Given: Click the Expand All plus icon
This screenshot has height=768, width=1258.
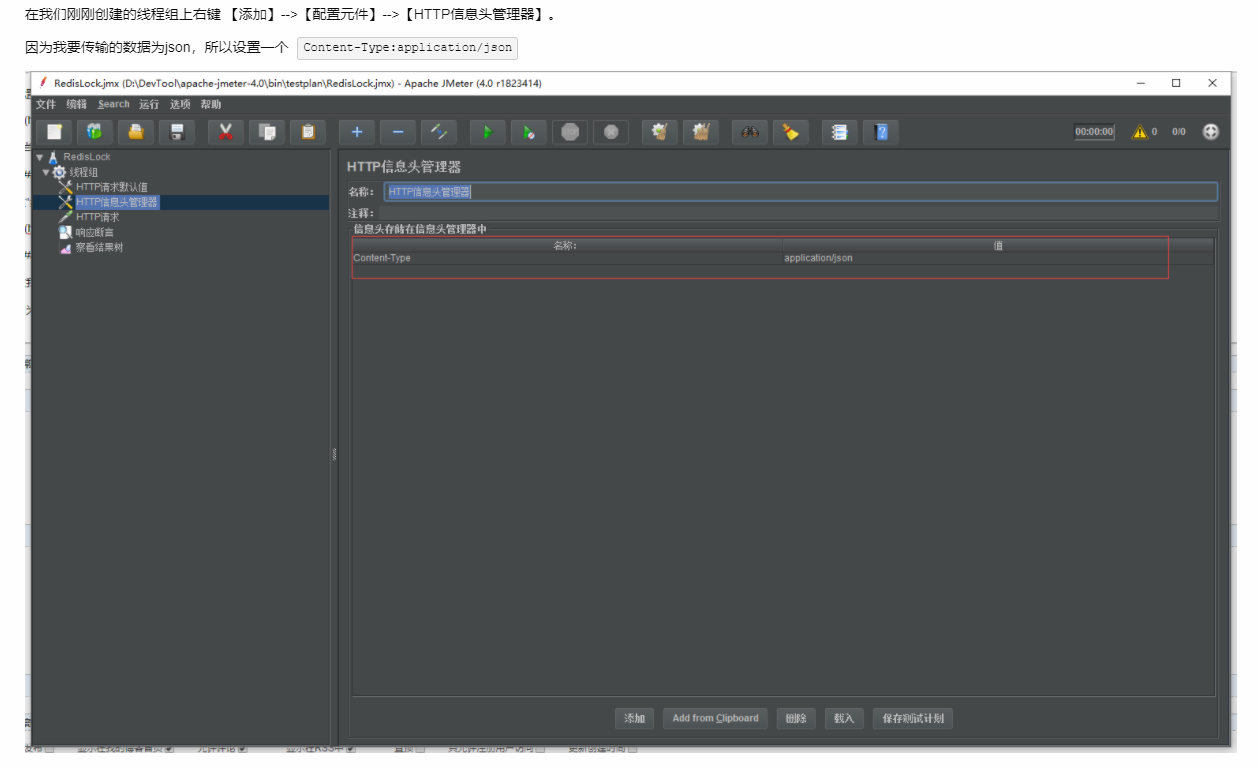Looking at the screenshot, I should pos(357,131).
